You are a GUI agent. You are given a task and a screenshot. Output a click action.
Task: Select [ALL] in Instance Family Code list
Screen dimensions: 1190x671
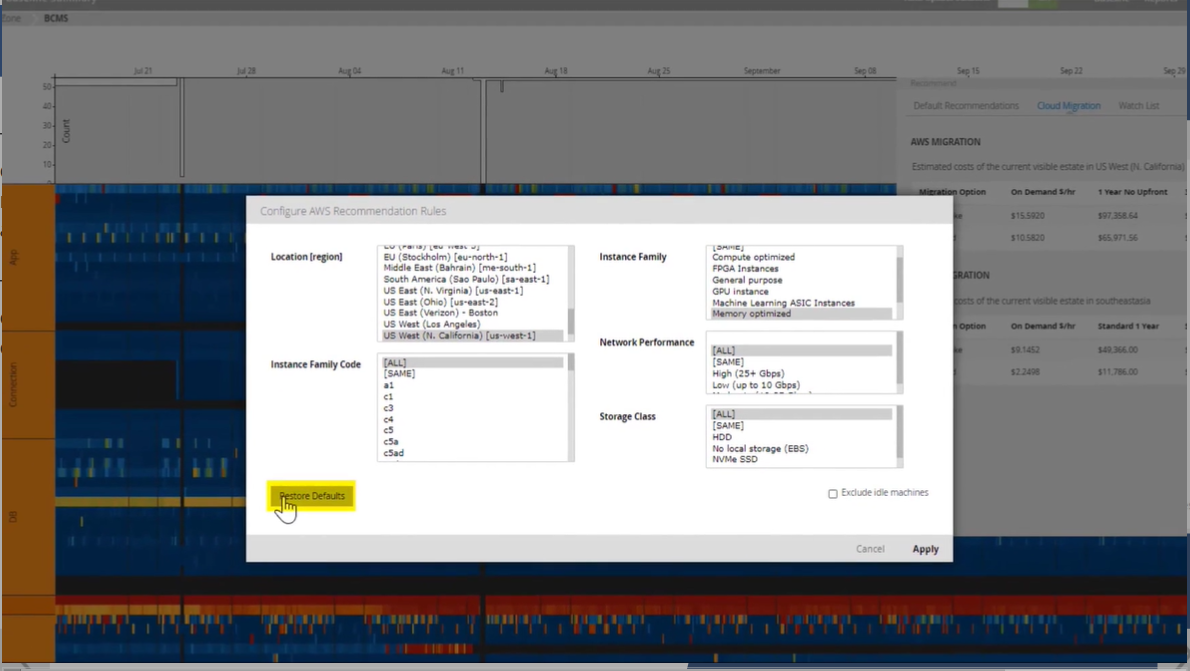tap(472, 363)
